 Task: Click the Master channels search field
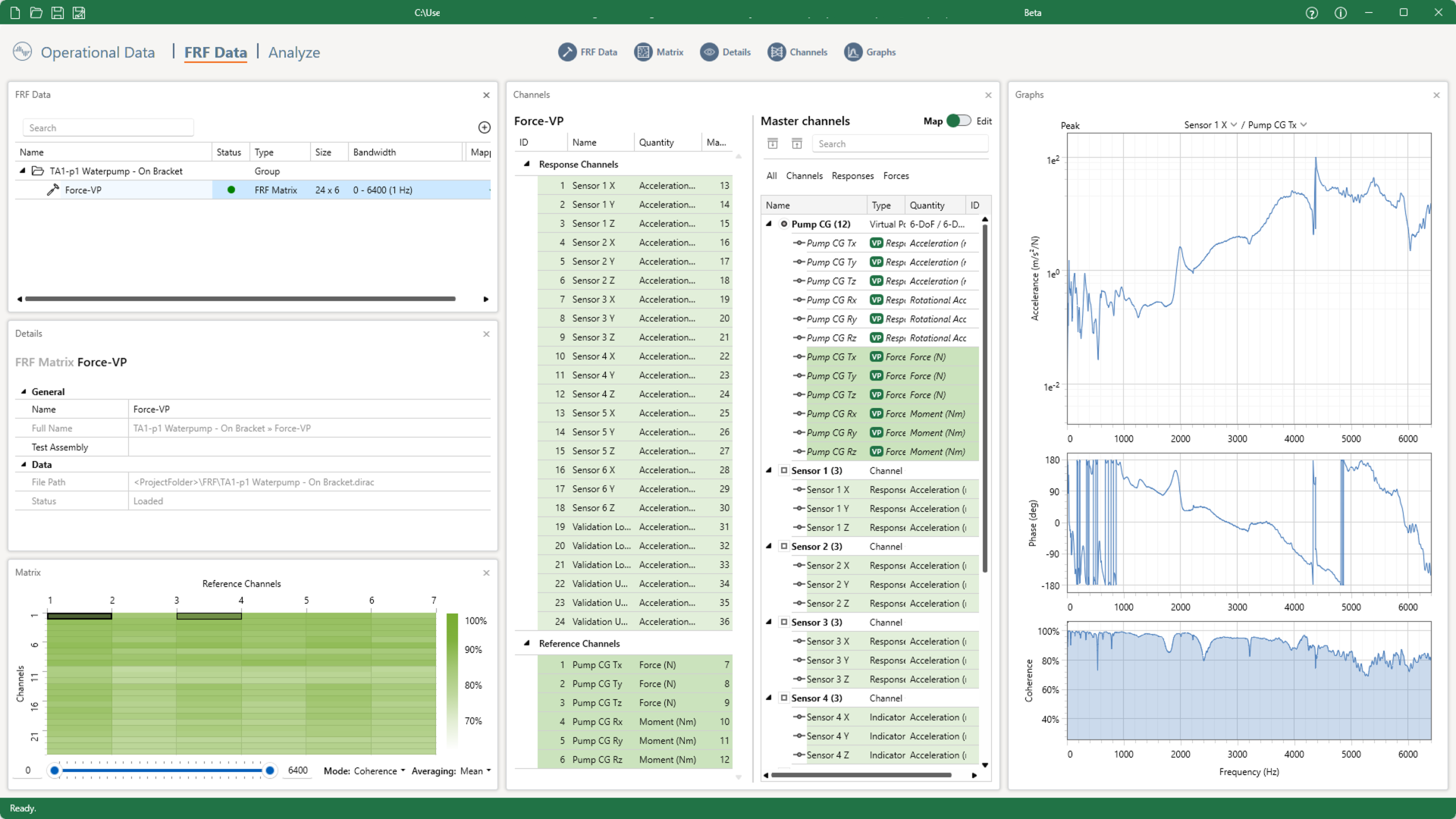(899, 144)
